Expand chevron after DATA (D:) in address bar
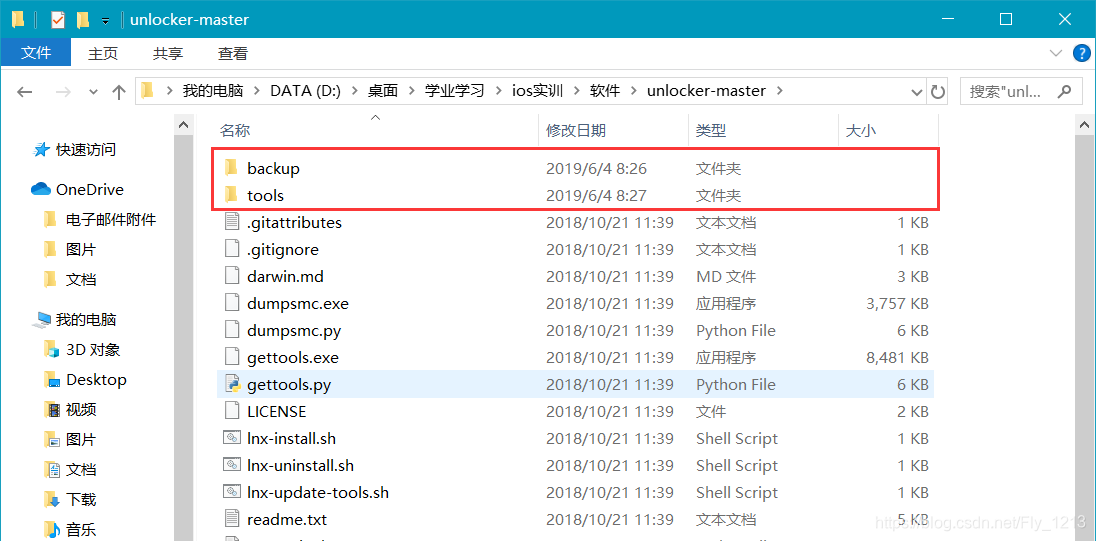 click(x=353, y=91)
